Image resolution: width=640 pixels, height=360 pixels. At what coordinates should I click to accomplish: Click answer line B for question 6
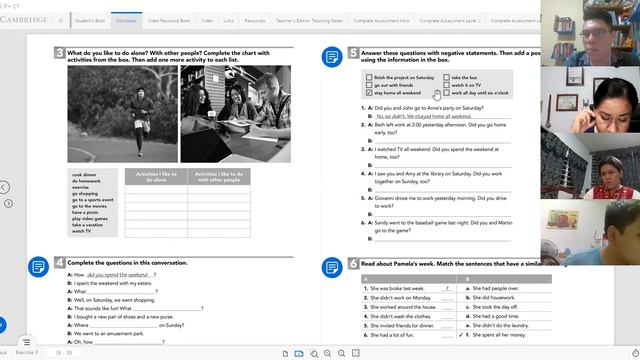442,238
